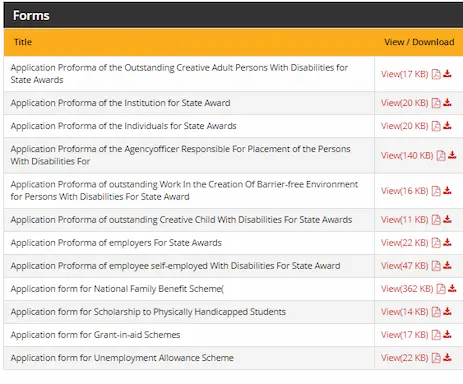Select the Agencyofficer Responsible For Placement title
Screen dimensions: 463x384
[180, 155]
